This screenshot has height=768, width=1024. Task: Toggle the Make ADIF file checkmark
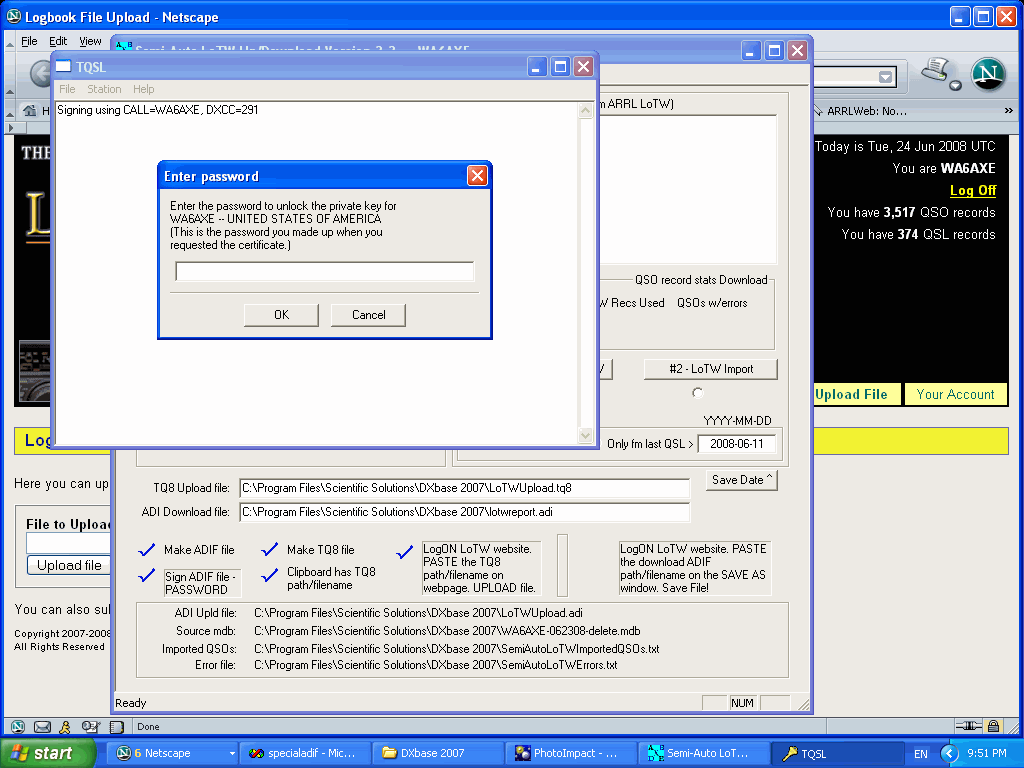(x=147, y=550)
